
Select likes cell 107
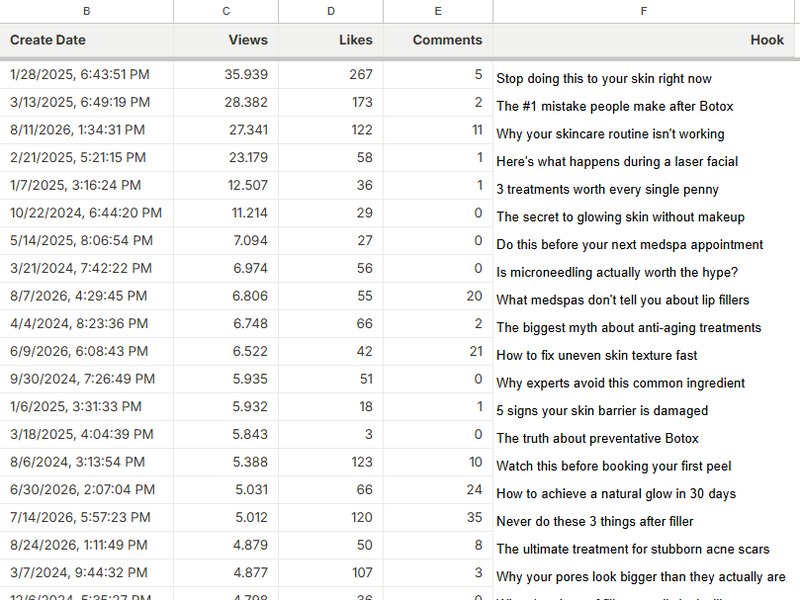(x=331, y=572)
